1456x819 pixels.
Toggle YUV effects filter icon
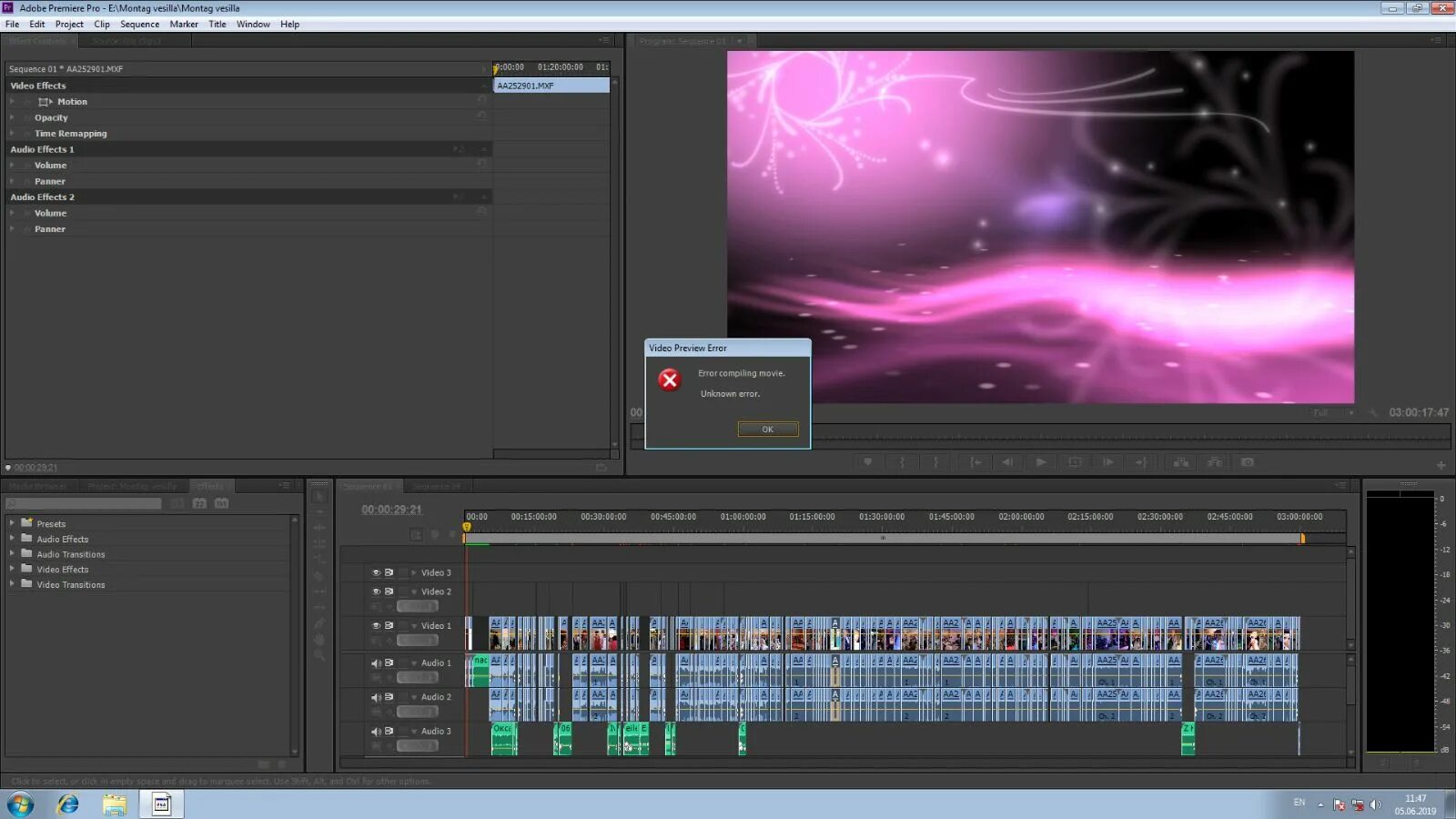(x=221, y=503)
